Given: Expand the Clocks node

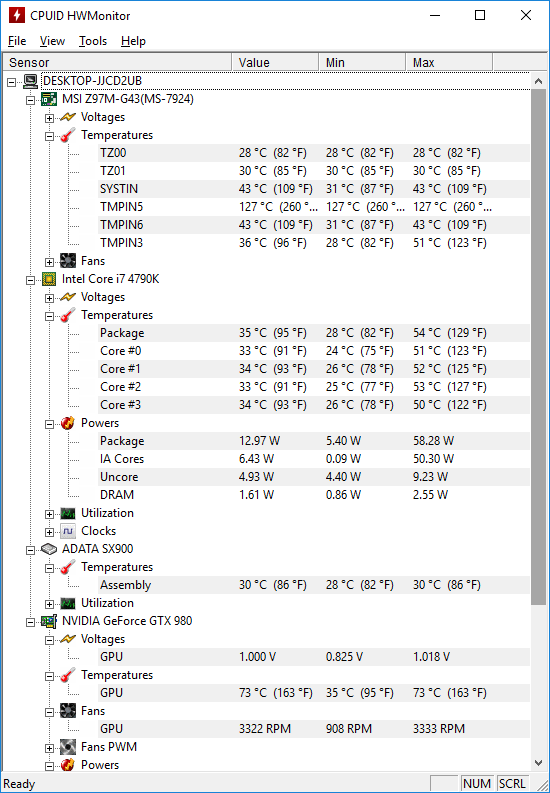Looking at the screenshot, I should [x=50, y=532].
